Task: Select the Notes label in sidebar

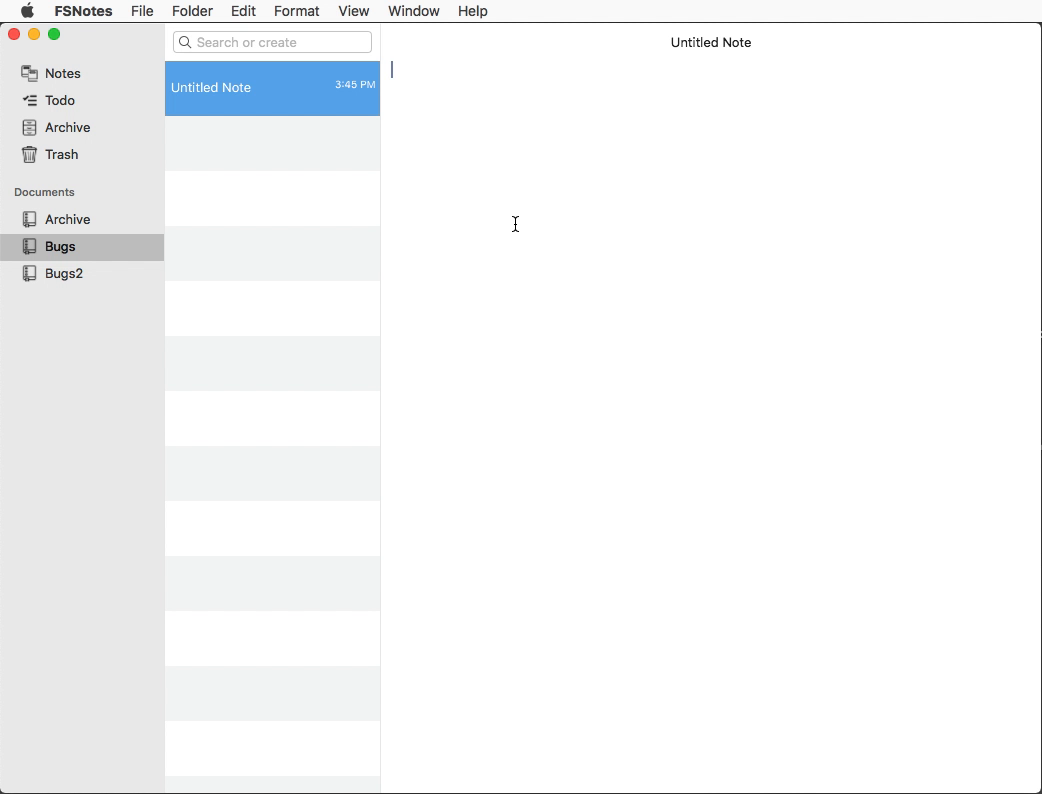Action: 62,73
